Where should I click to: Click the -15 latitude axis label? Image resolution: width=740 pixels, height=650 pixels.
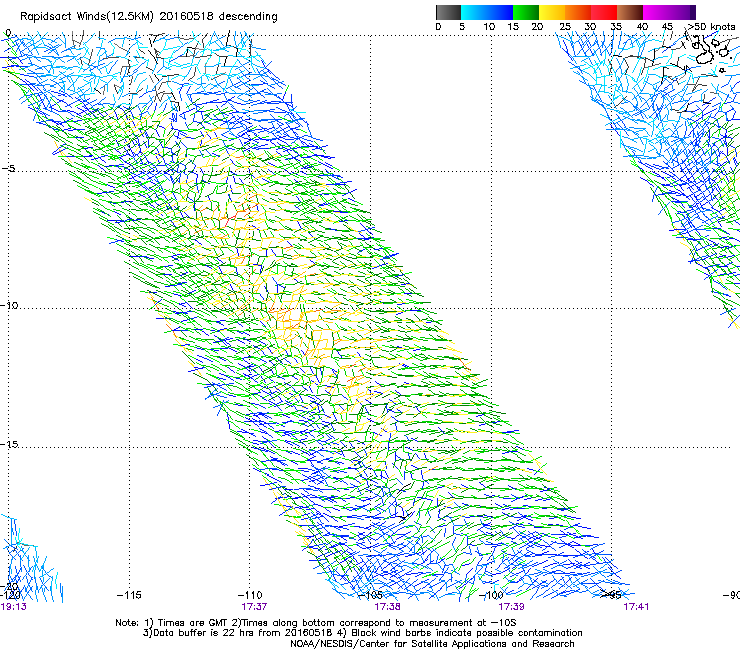(9, 444)
